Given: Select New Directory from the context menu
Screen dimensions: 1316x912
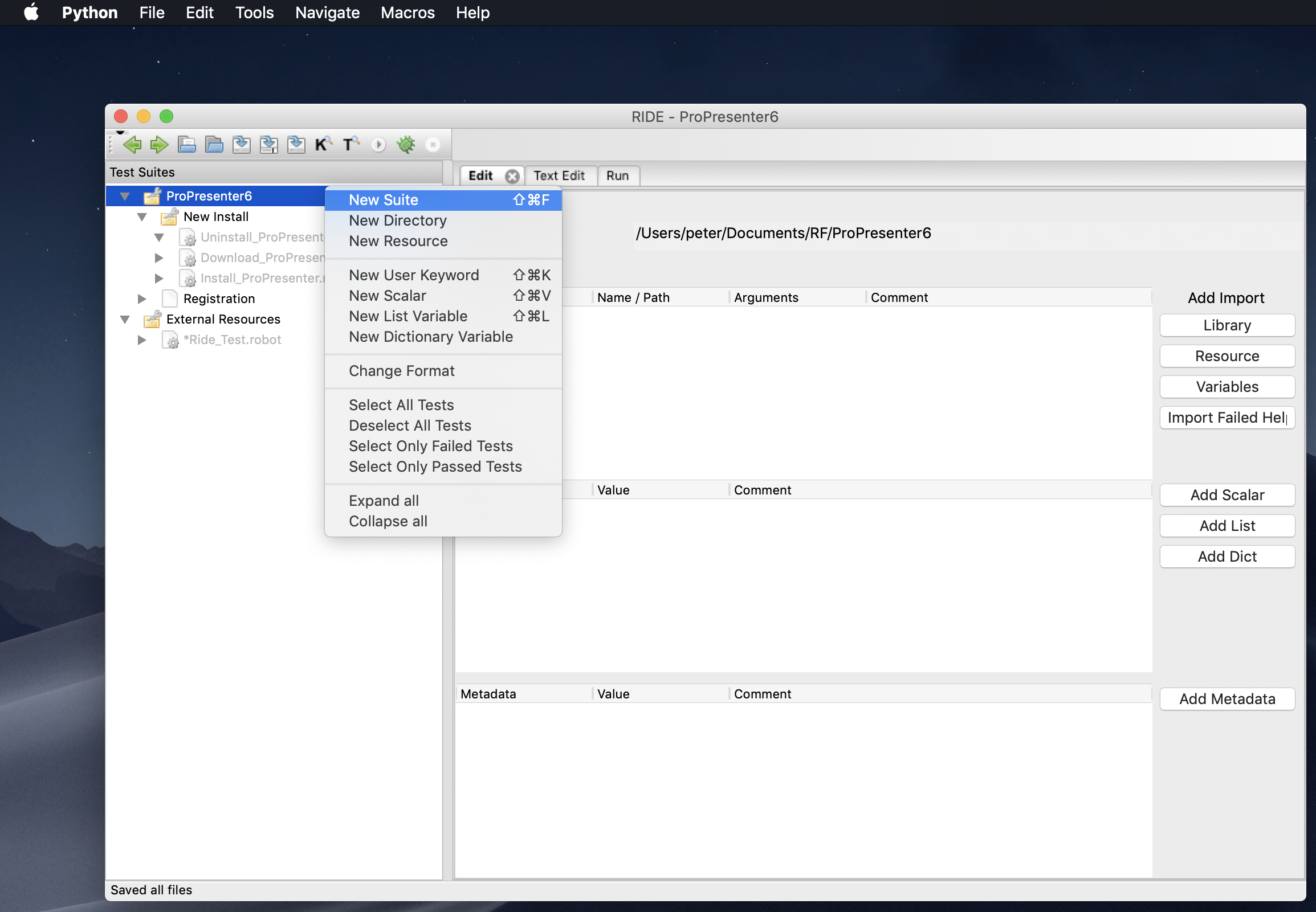Looking at the screenshot, I should tap(397, 220).
